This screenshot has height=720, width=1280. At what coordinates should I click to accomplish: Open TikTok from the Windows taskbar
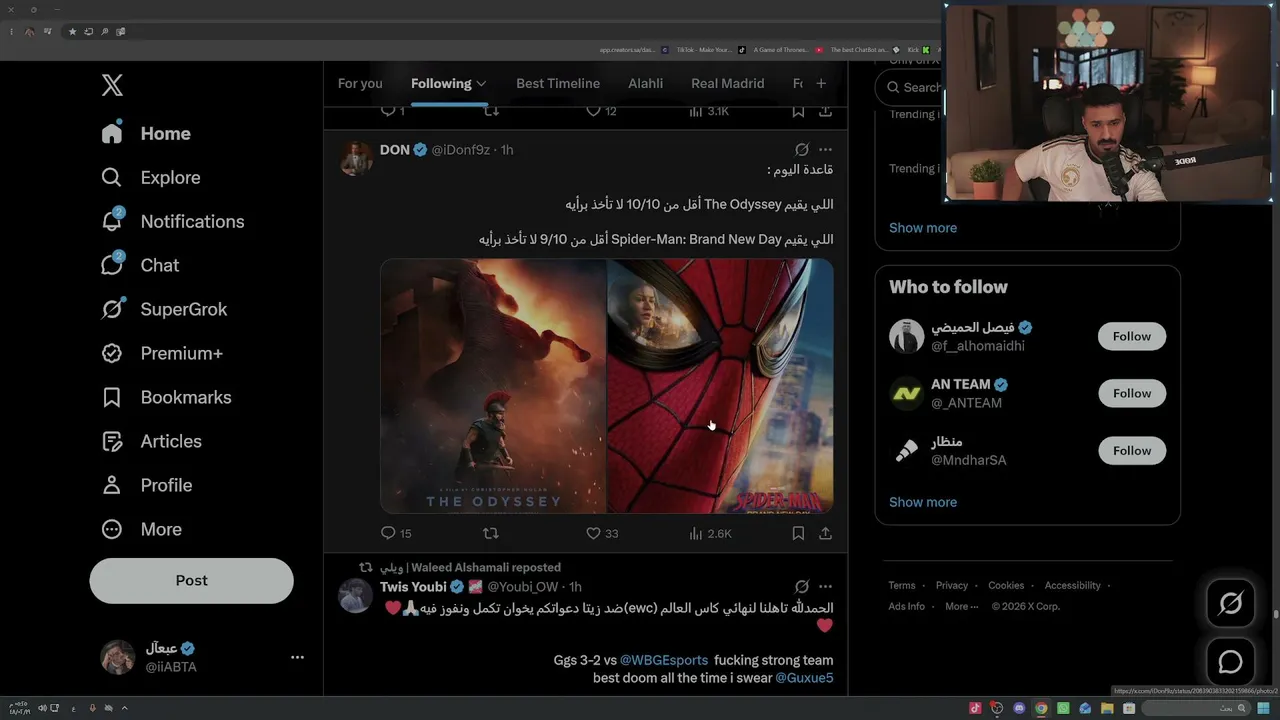pos(975,708)
